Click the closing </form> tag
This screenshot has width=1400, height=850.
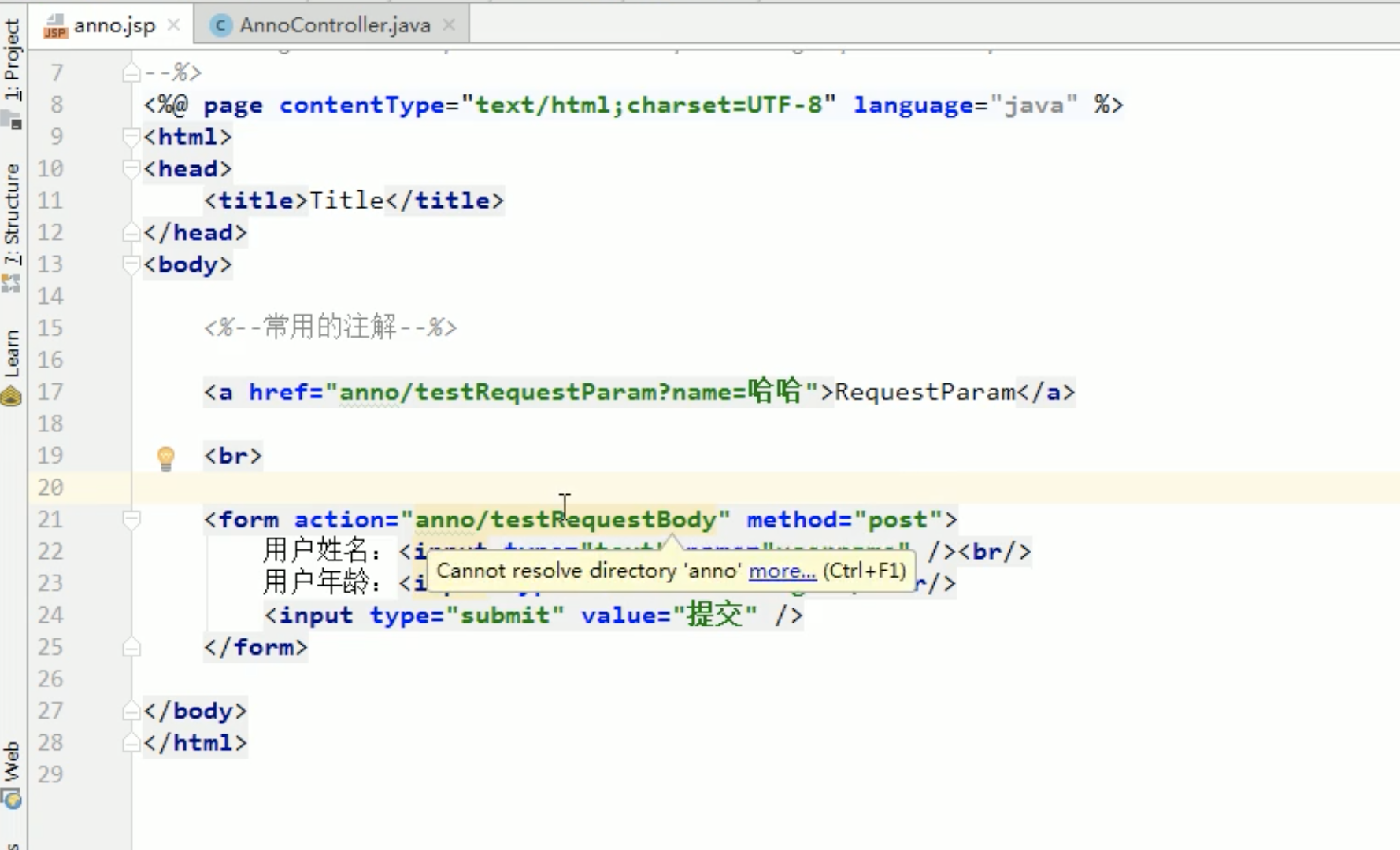(x=256, y=647)
